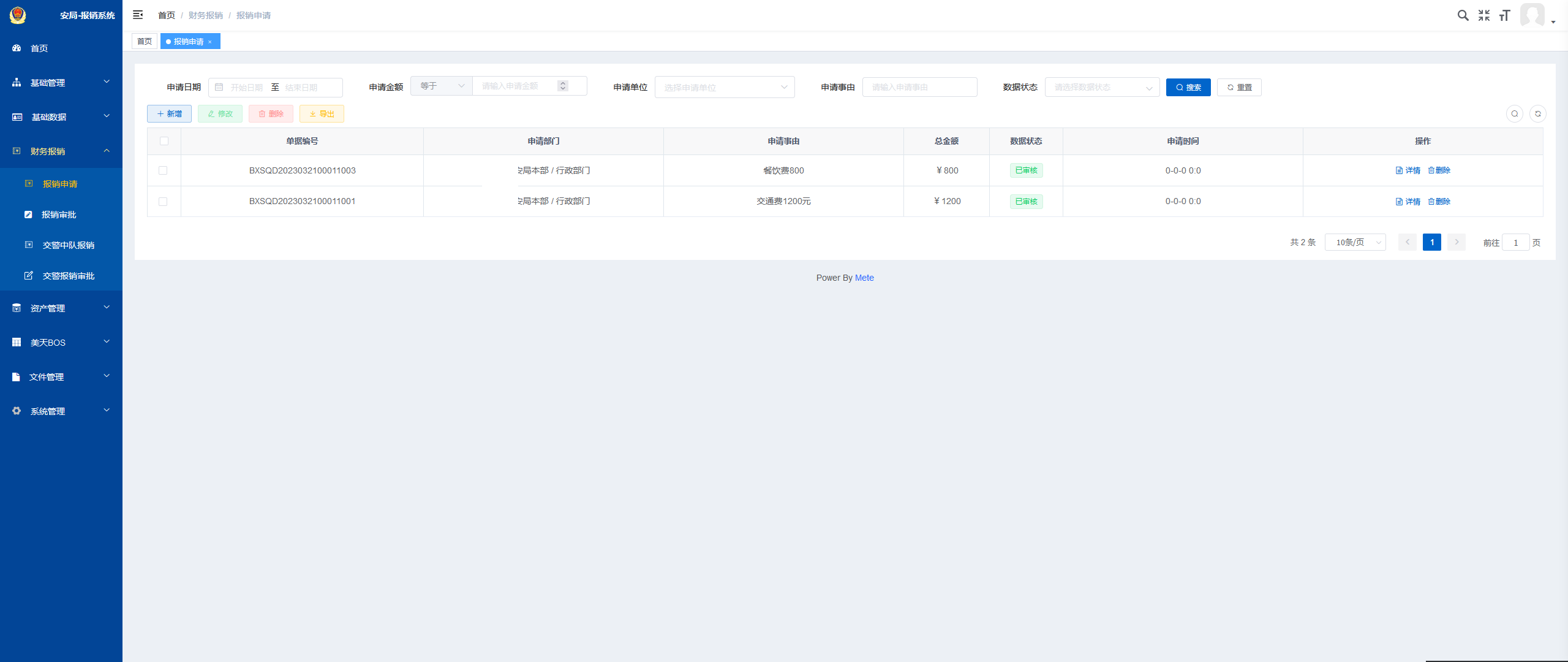Click the round refresh table icon
The image size is (1568, 662).
[x=1538, y=113]
